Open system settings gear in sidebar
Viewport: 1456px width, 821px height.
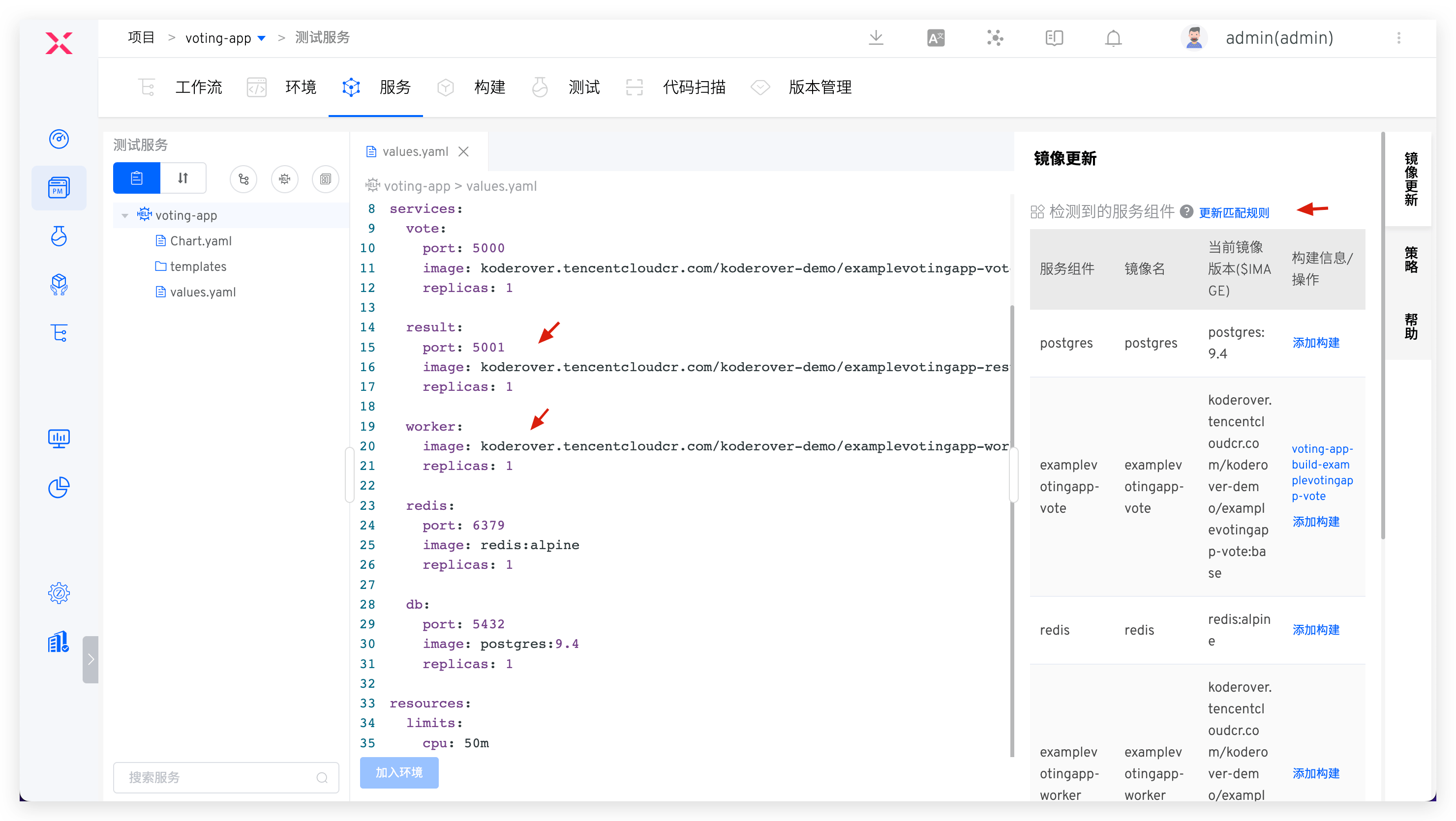pyautogui.click(x=59, y=593)
